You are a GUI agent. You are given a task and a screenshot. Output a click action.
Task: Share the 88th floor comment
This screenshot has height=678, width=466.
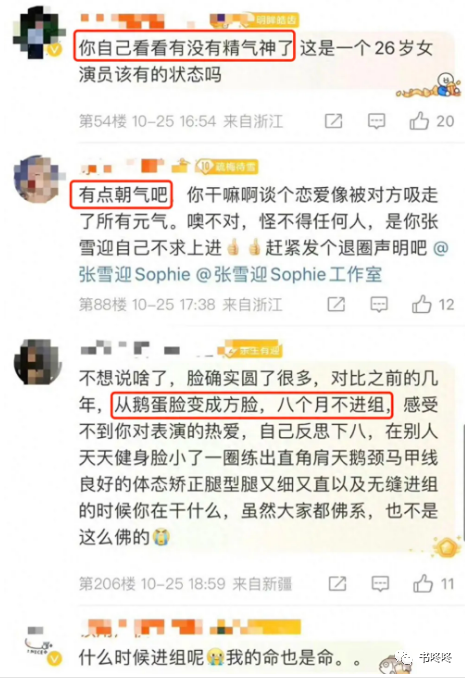click(336, 304)
